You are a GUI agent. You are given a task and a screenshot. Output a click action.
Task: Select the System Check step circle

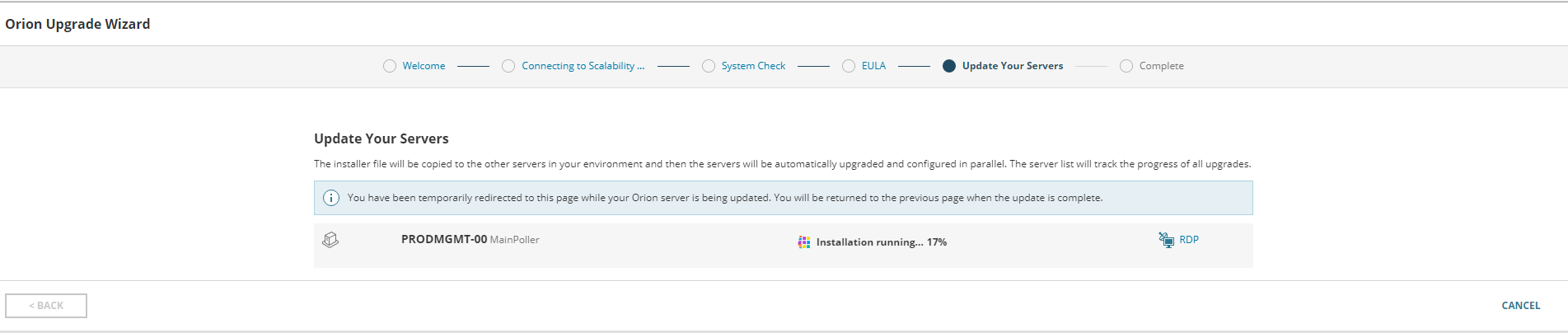click(709, 66)
